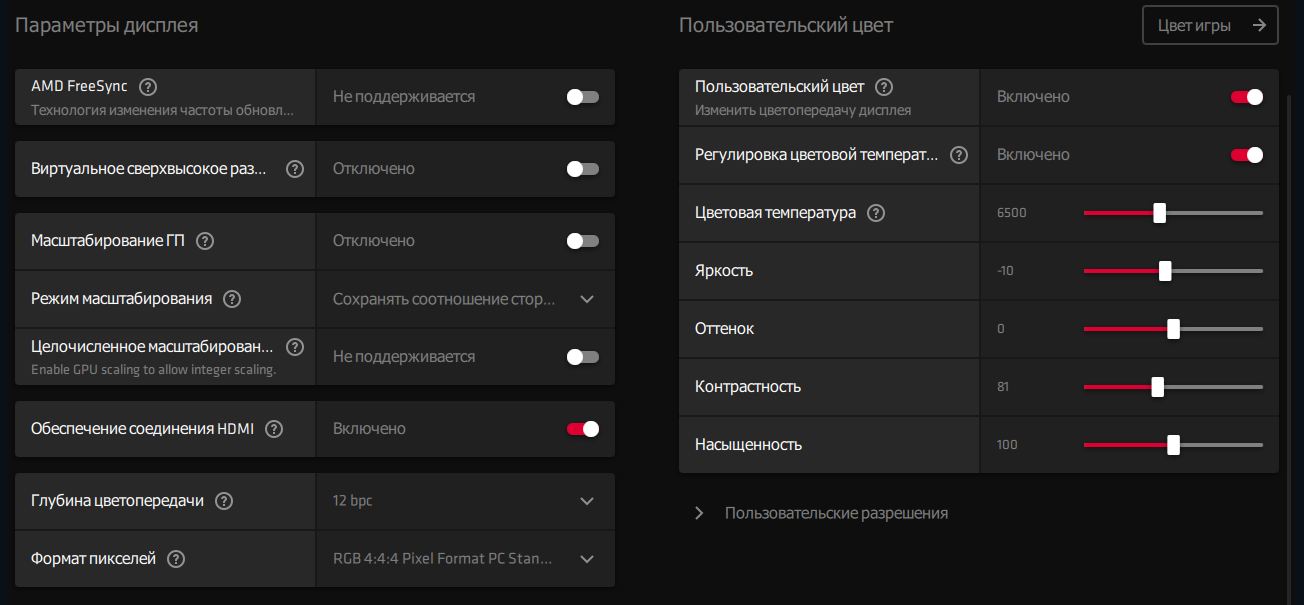The image size is (1304, 605).
Task: Toggle Целочисленное масштабирование switch
Action: coord(583,357)
